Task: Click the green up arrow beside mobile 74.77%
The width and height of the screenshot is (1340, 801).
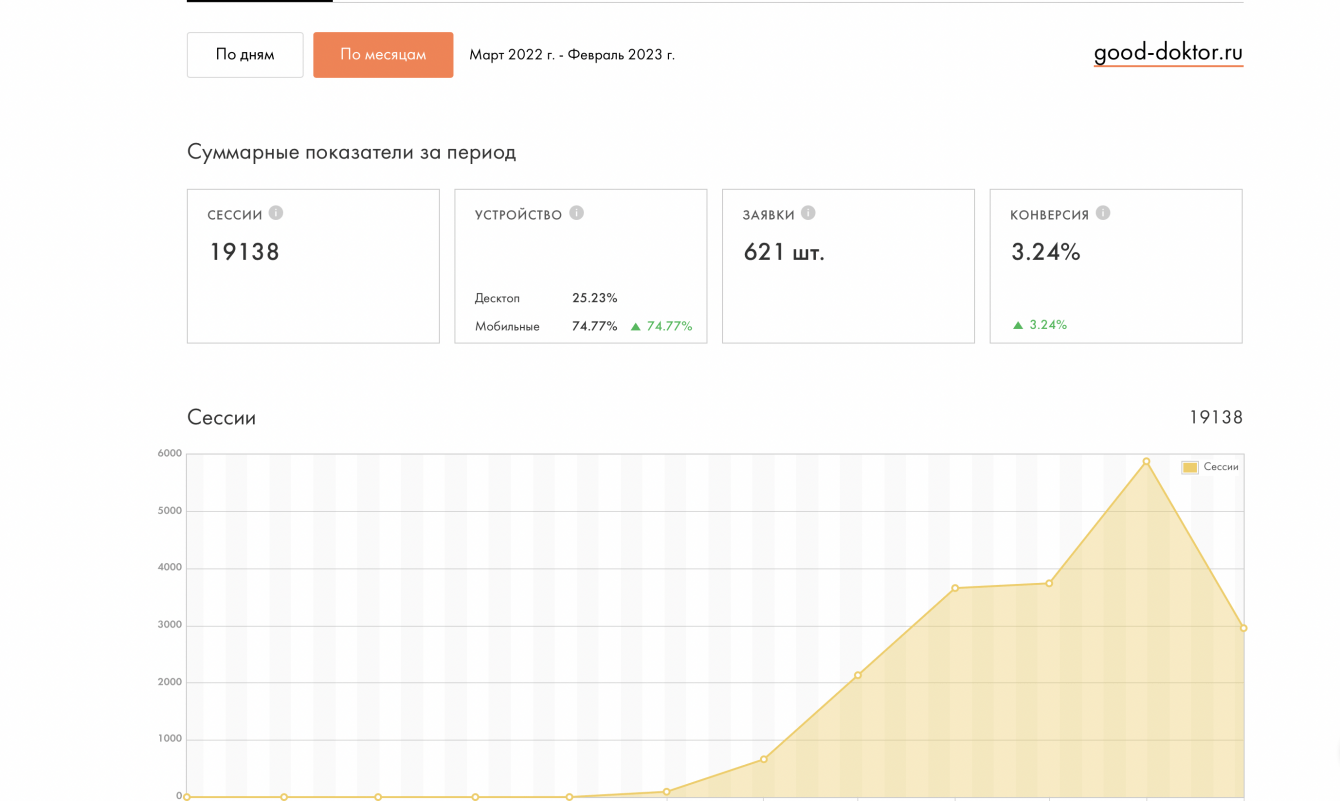Action: click(635, 326)
